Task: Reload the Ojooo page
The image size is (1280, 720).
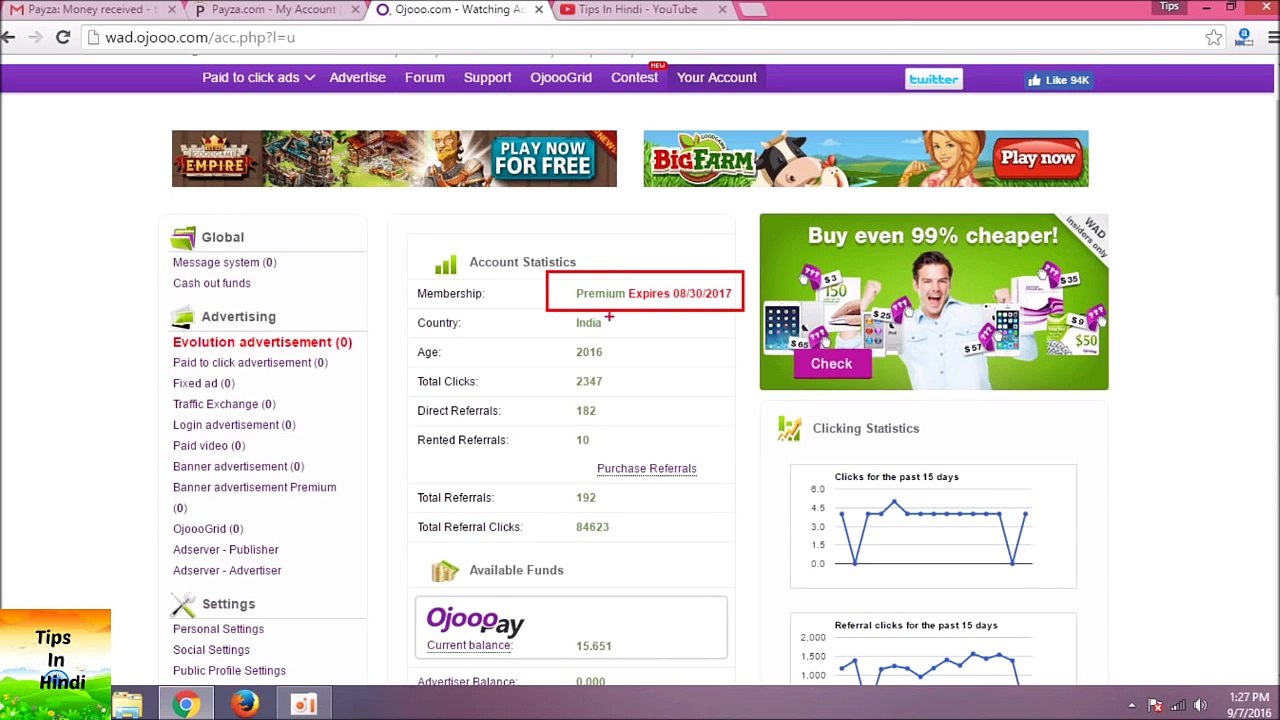Action: [x=63, y=37]
